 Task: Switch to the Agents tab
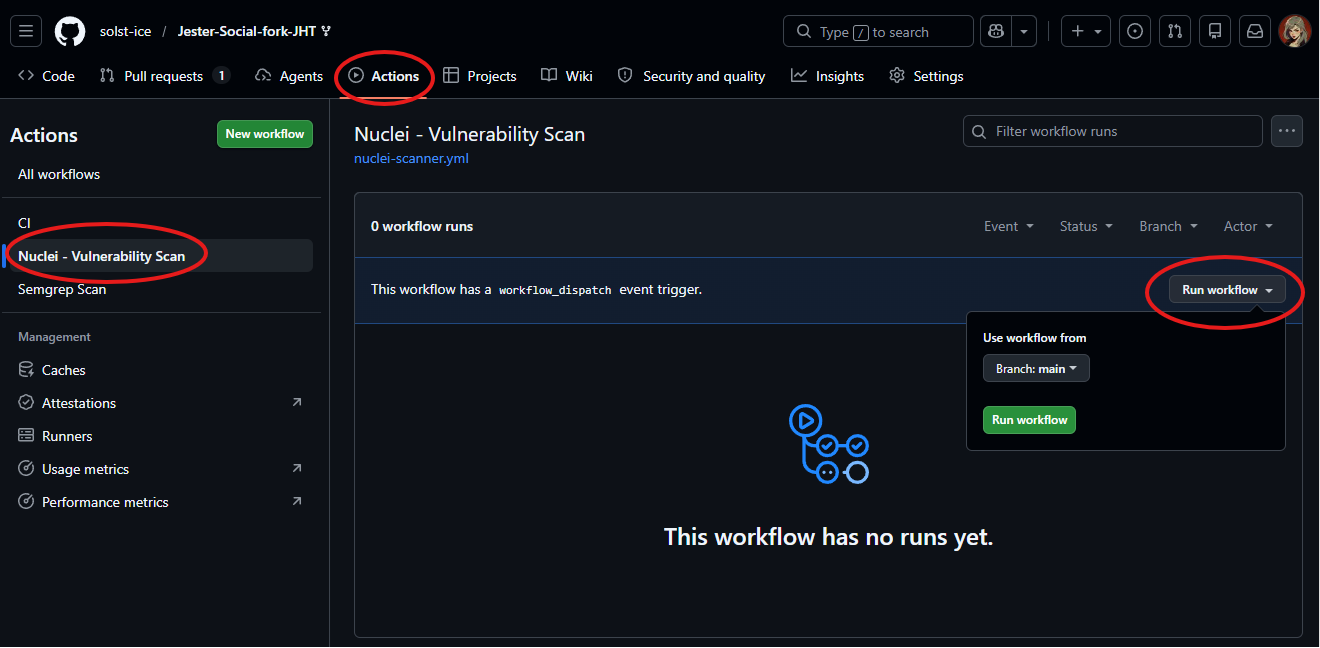[289, 76]
